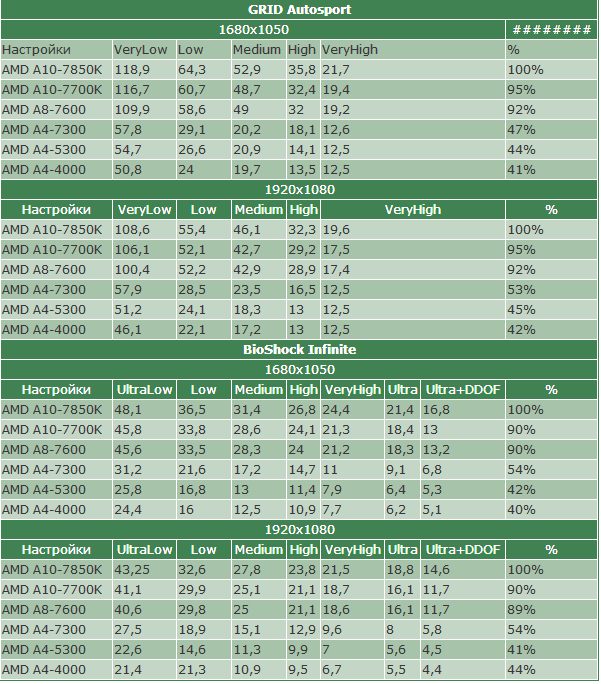Click the GRID Autosport table title
The width and height of the screenshot is (601, 684).
point(300,10)
